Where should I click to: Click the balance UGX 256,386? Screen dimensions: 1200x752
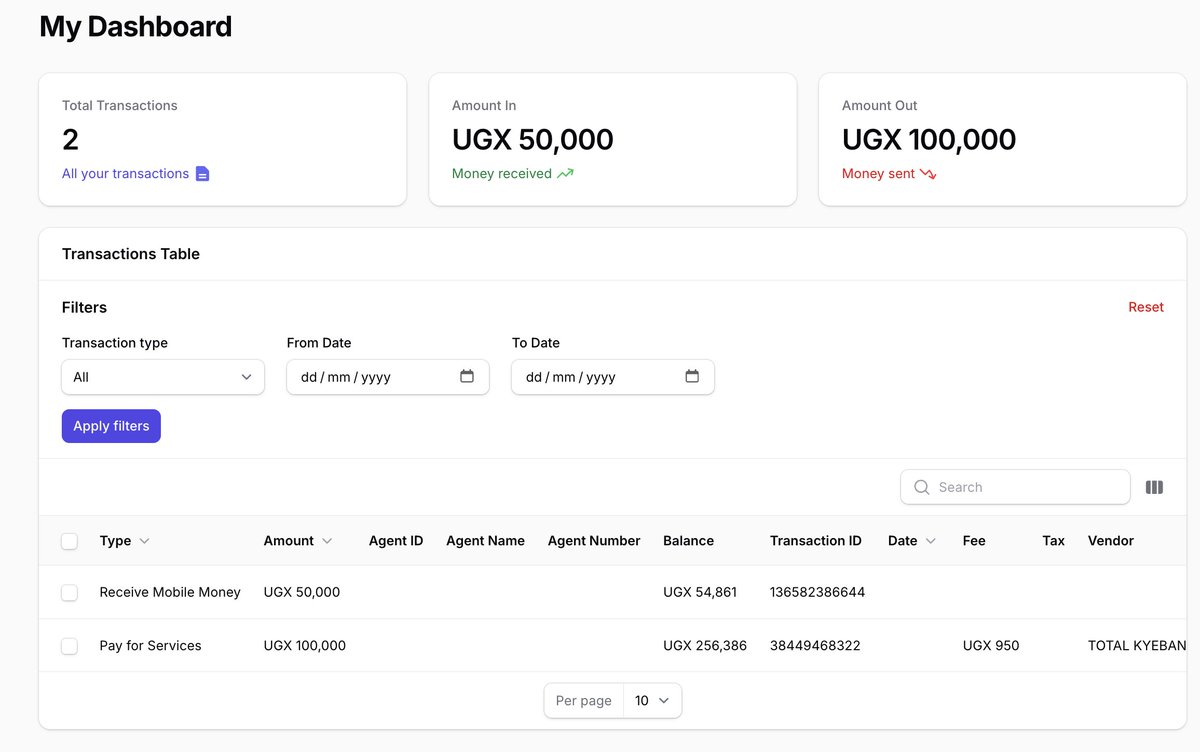[705, 646]
